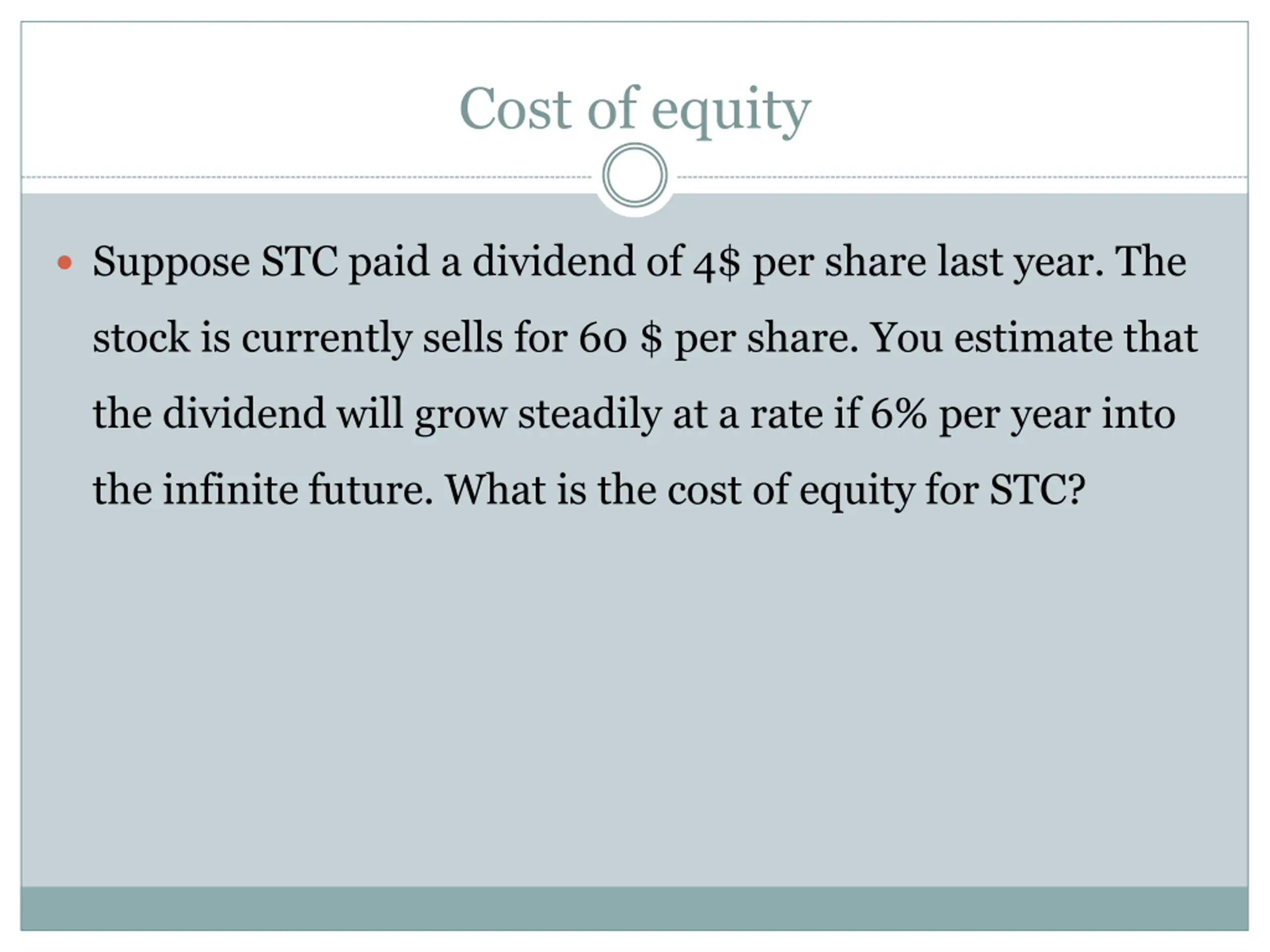Click the word "Suppose" in the first line

171,263
